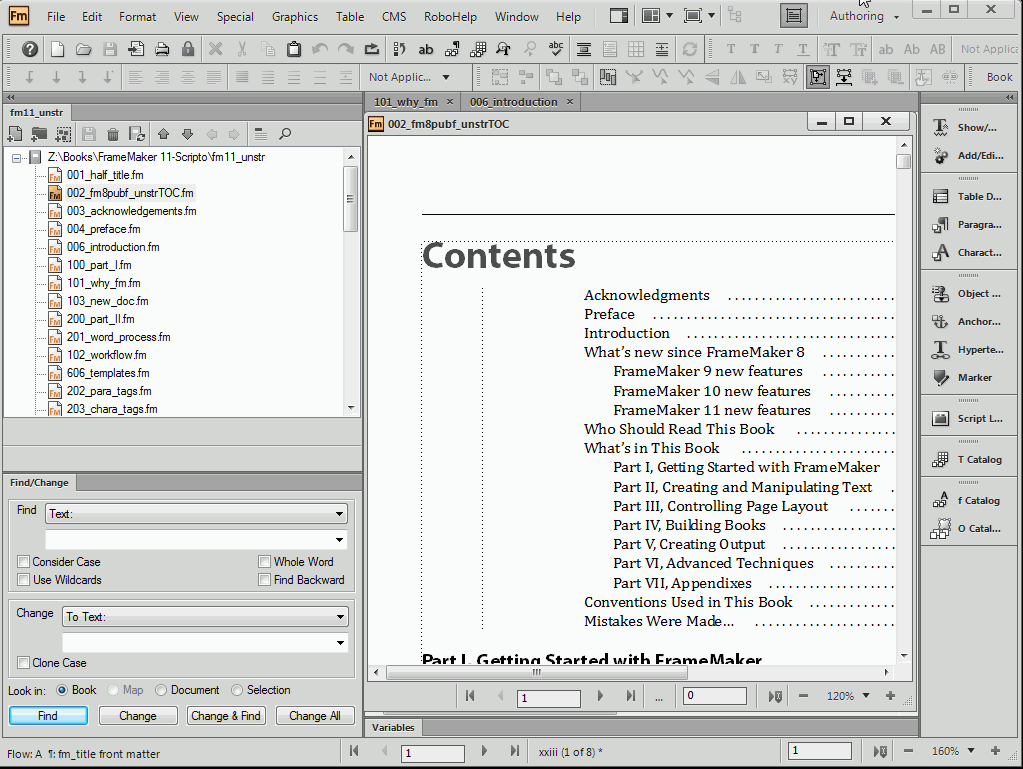Move book file up arrow icon
The height and width of the screenshot is (769, 1023).
pyautogui.click(x=163, y=134)
